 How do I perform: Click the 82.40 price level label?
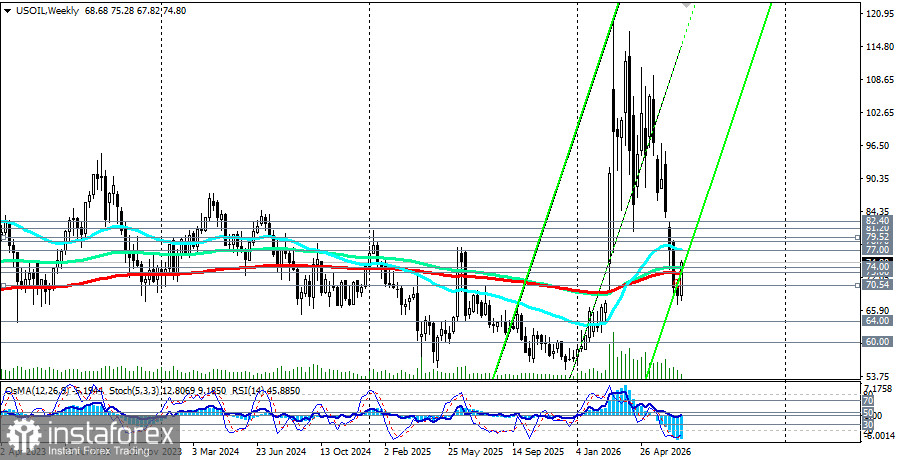[x=878, y=221]
